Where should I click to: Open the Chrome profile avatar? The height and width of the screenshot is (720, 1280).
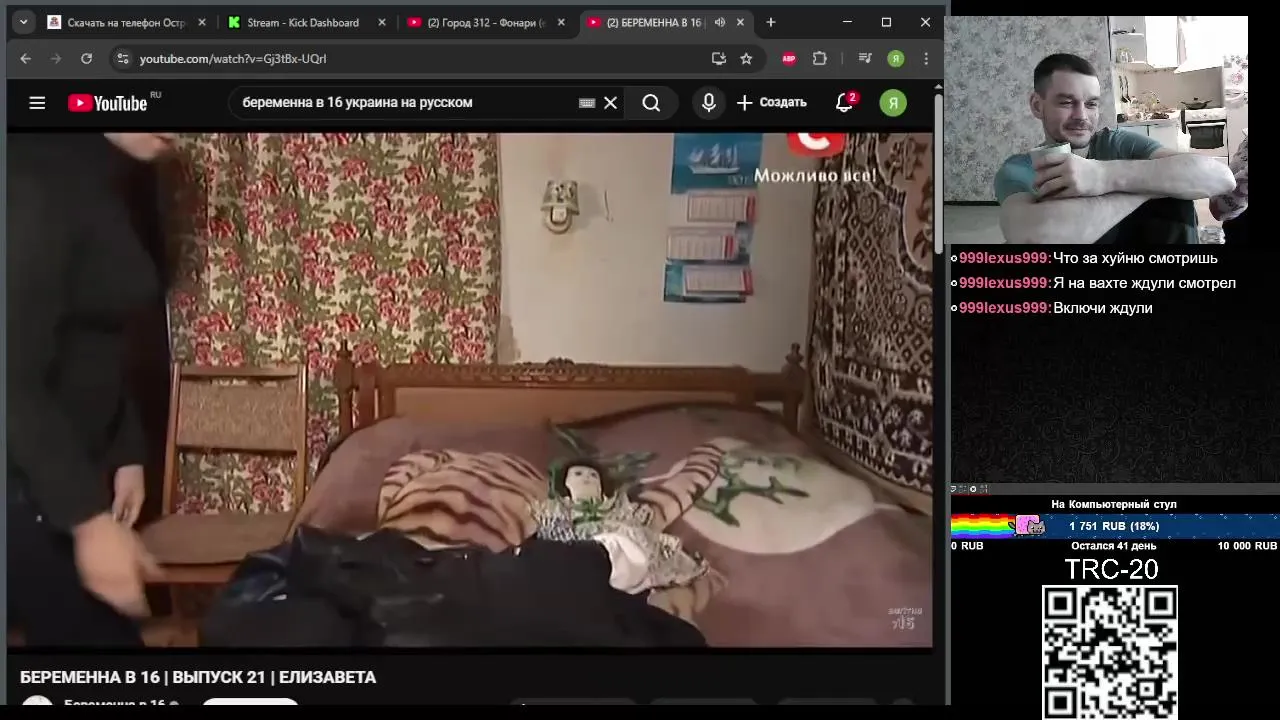point(896,59)
